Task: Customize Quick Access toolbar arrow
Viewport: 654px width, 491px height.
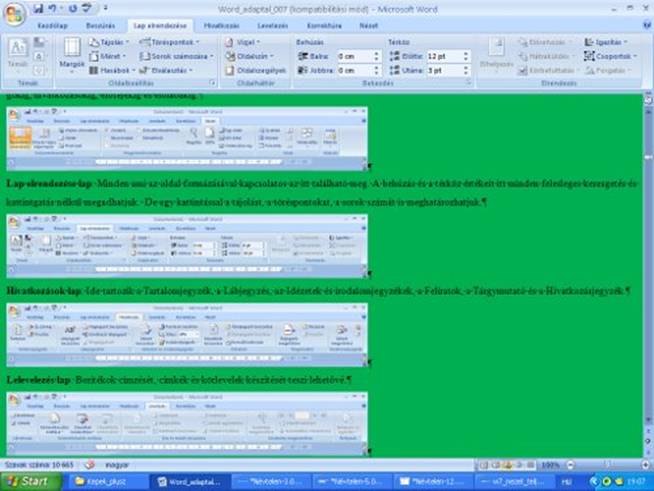Action: click(x=106, y=8)
